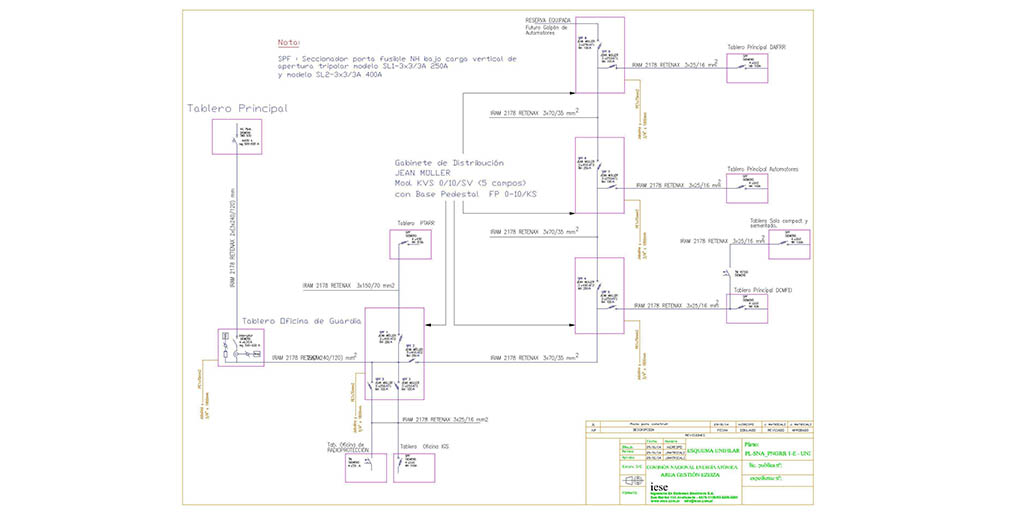The image size is (1024, 512).
Task: Select the SPF Seccionador note description text
Action: 398,67
